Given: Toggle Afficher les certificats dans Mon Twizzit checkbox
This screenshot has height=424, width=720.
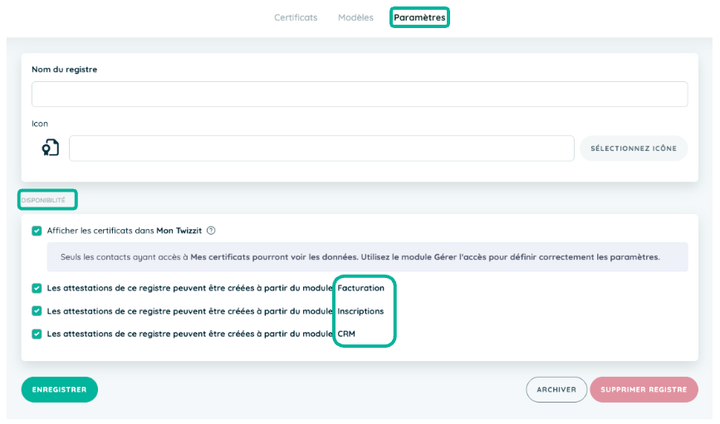Looking at the screenshot, I should point(37,231).
